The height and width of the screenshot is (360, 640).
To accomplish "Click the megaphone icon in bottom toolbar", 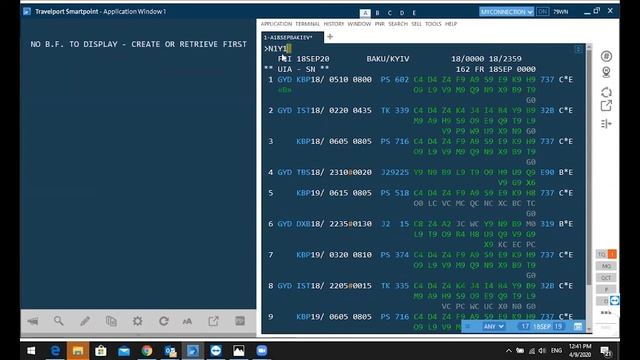I will point(33,321).
